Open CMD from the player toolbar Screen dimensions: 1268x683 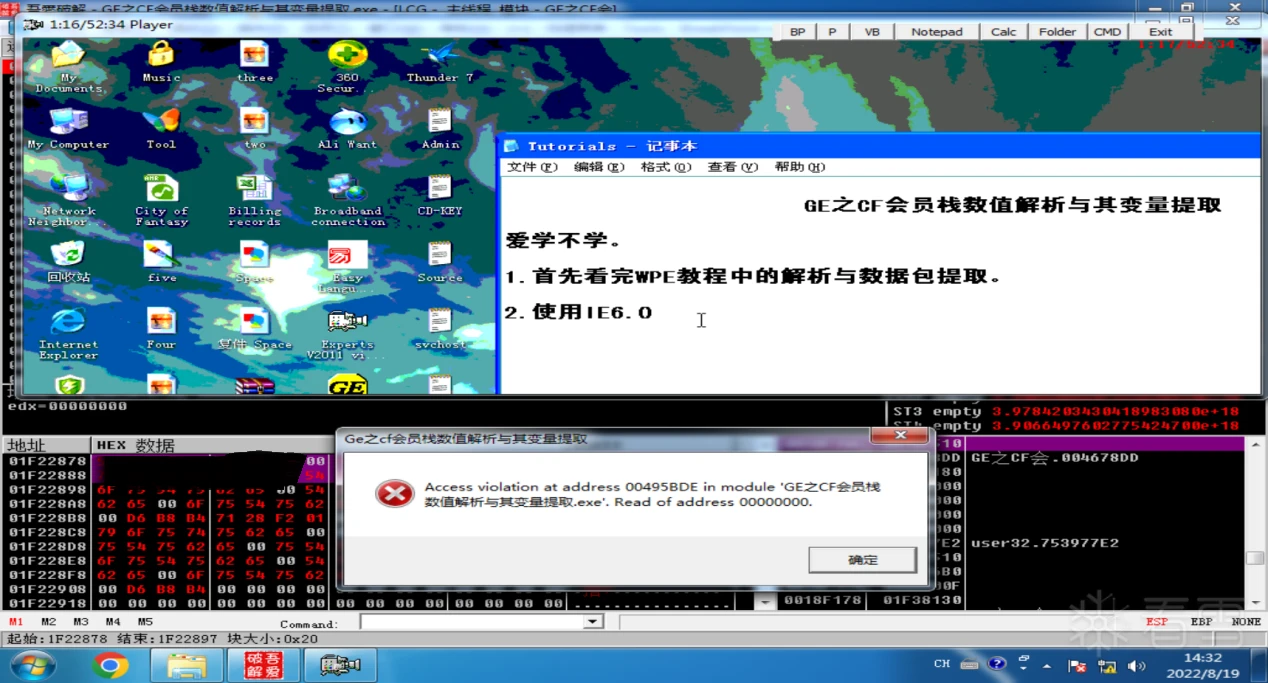point(1108,32)
